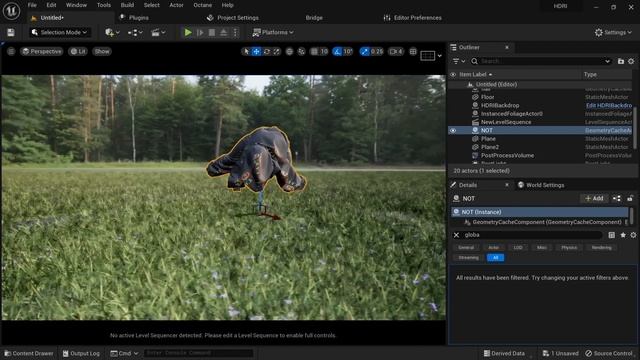Change rotation snap value 10°
Screen dimensions: 640x360
[x=348, y=51]
